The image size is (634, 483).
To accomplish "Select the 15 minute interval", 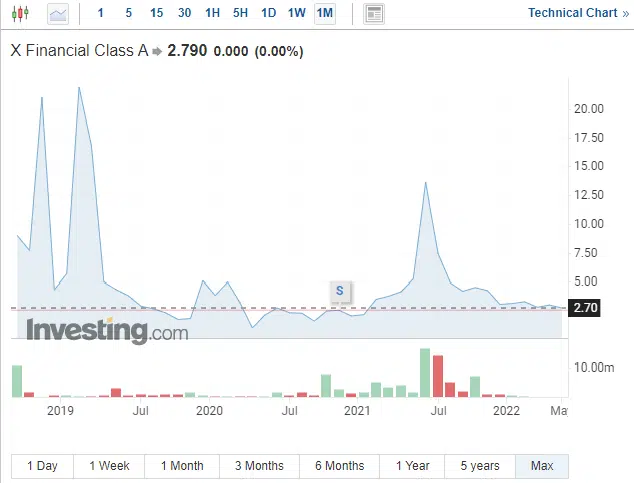I will [x=156, y=13].
